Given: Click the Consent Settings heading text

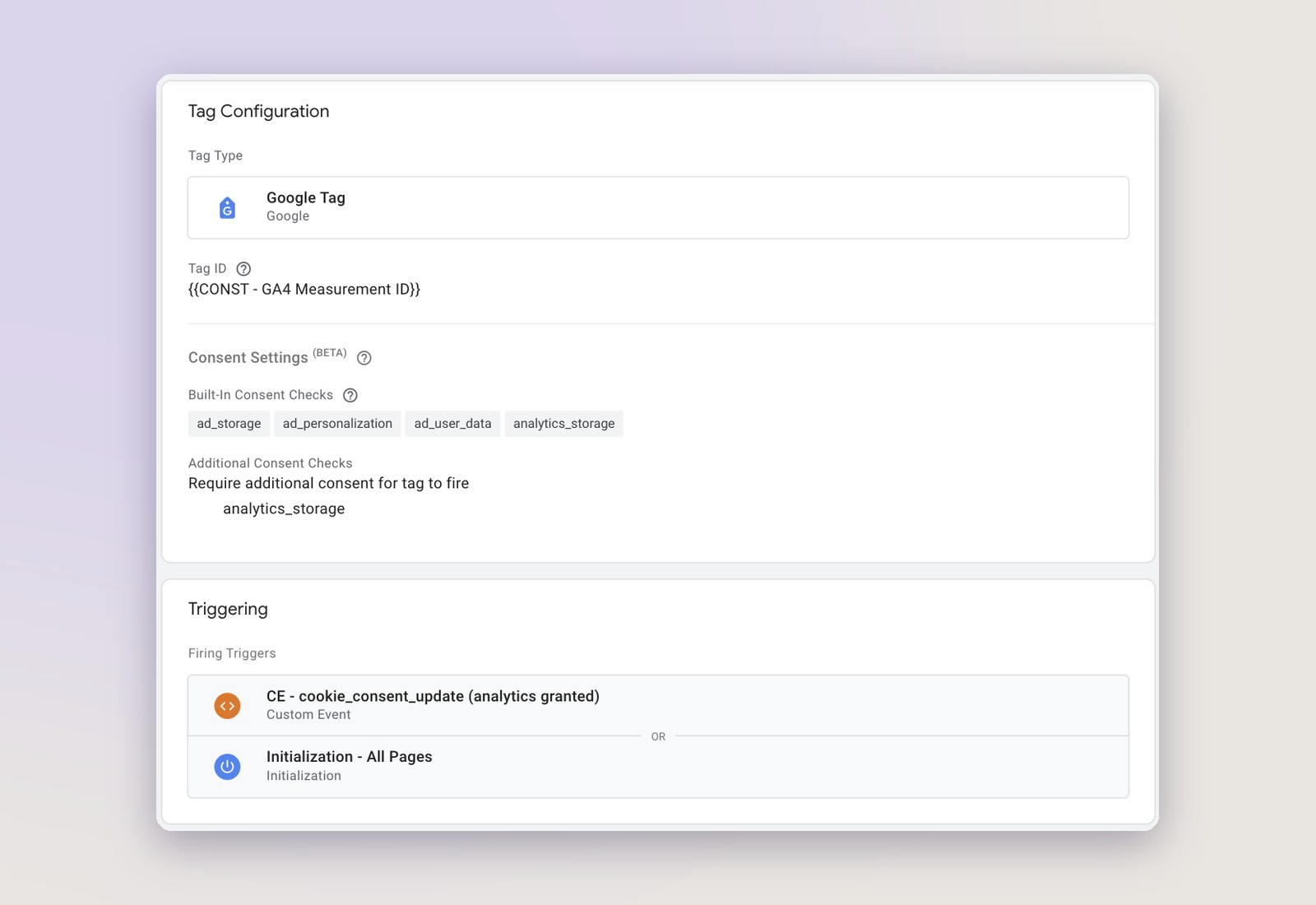Looking at the screenshot, I should pyautogui.click(x=248, y=358).
